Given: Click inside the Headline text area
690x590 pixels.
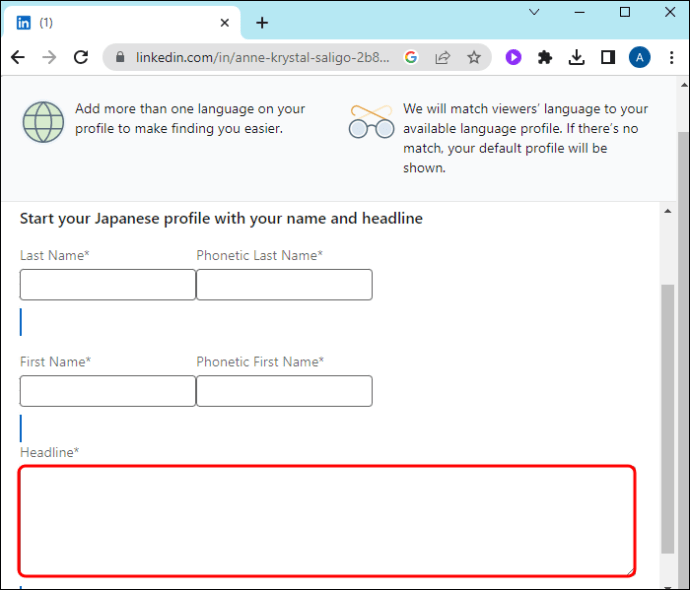Looking at the screenshot, I should (x=327, y=521).
